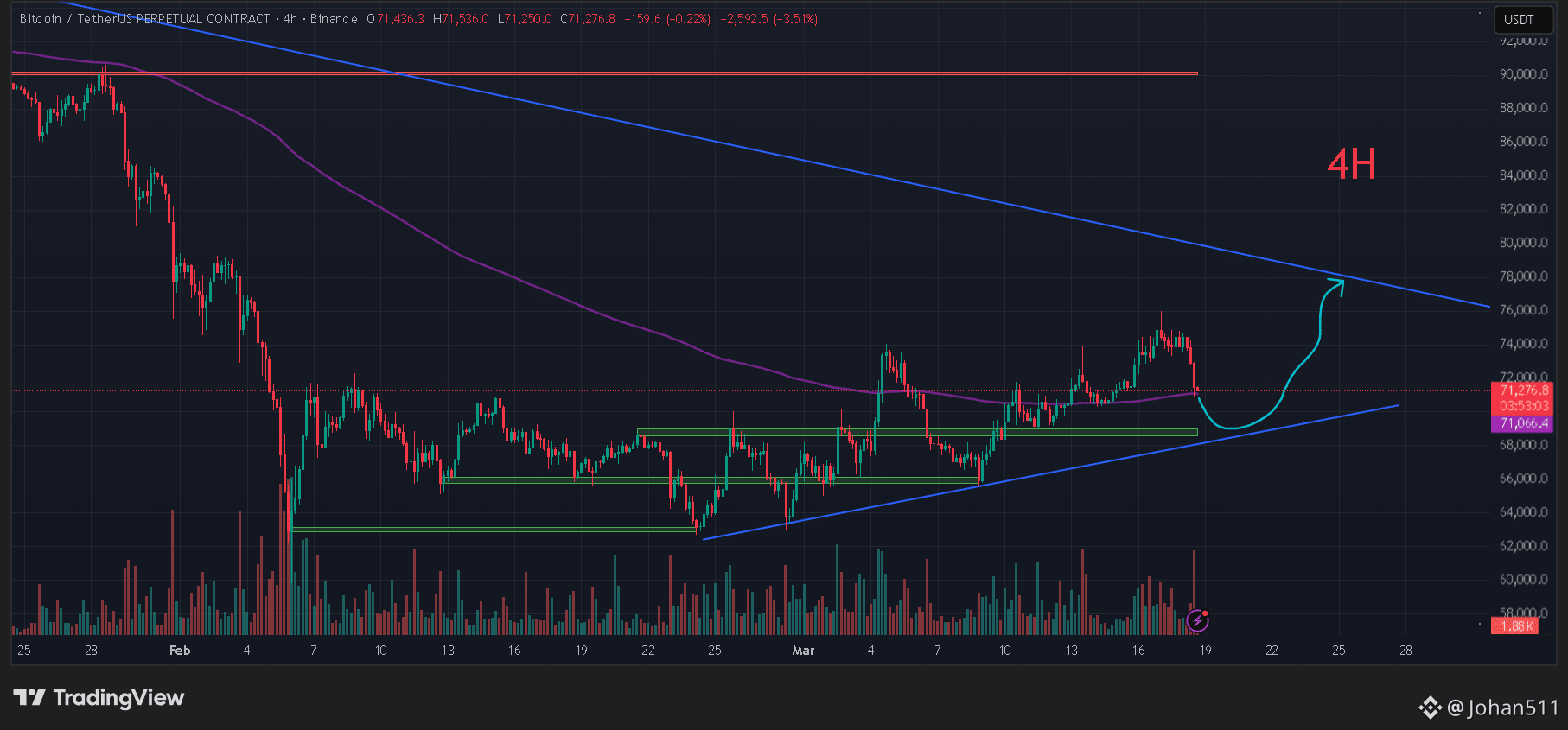Click the 90,000.0 price axis label
The width and height of the screenshot is (1568, 730).
(x=1523, y=74)
